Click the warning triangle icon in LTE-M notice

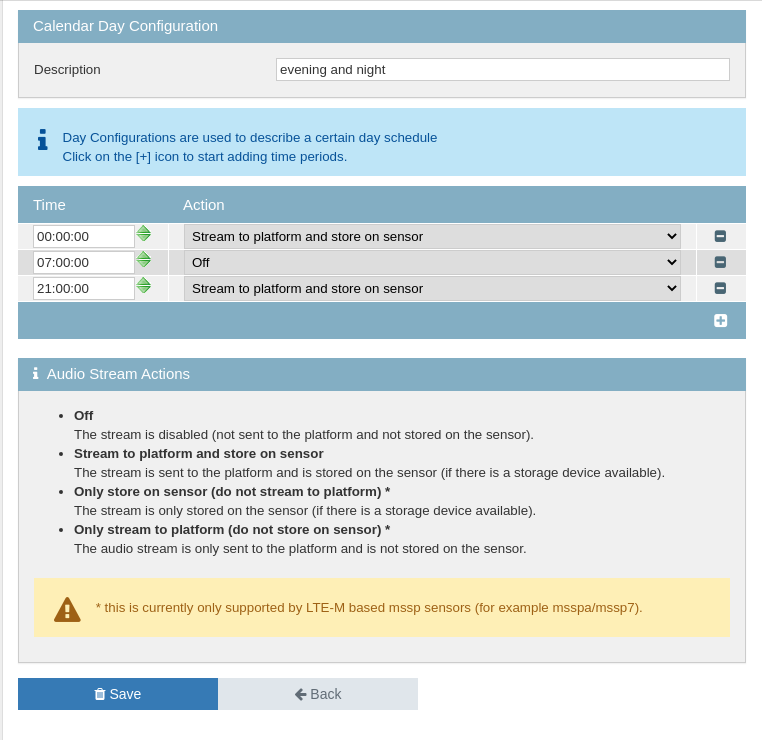coord(67,608)
